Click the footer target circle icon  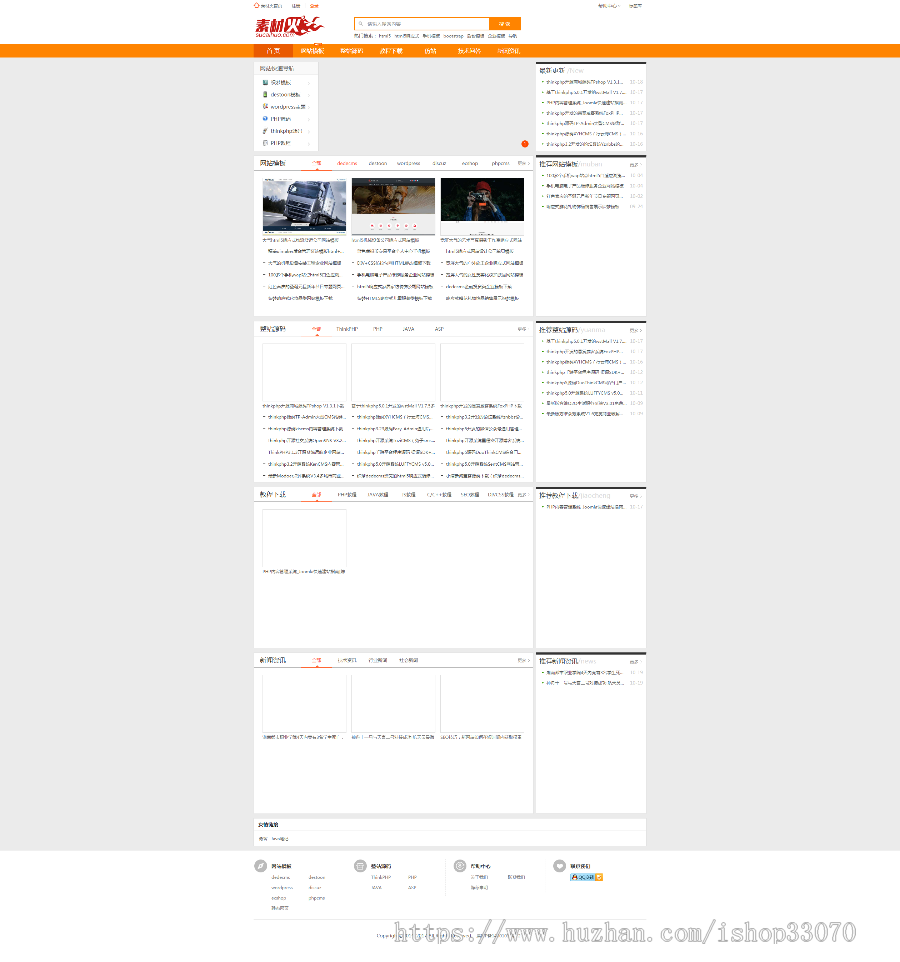pos(460,866)
